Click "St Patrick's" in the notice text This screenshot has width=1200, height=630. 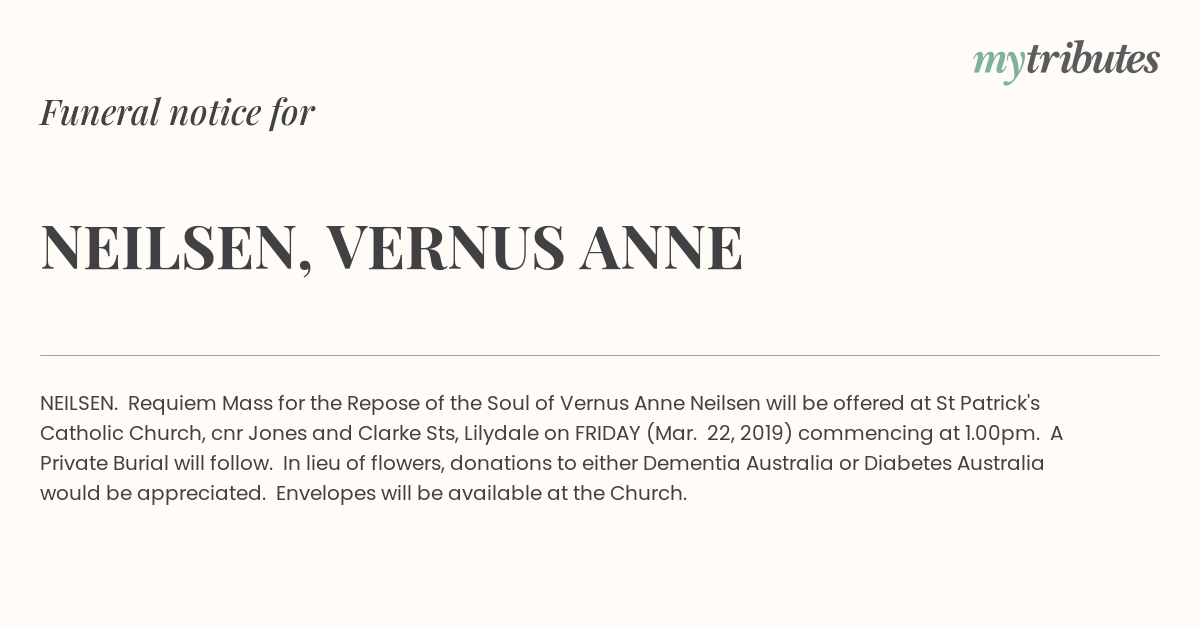(x=988, y=403)
